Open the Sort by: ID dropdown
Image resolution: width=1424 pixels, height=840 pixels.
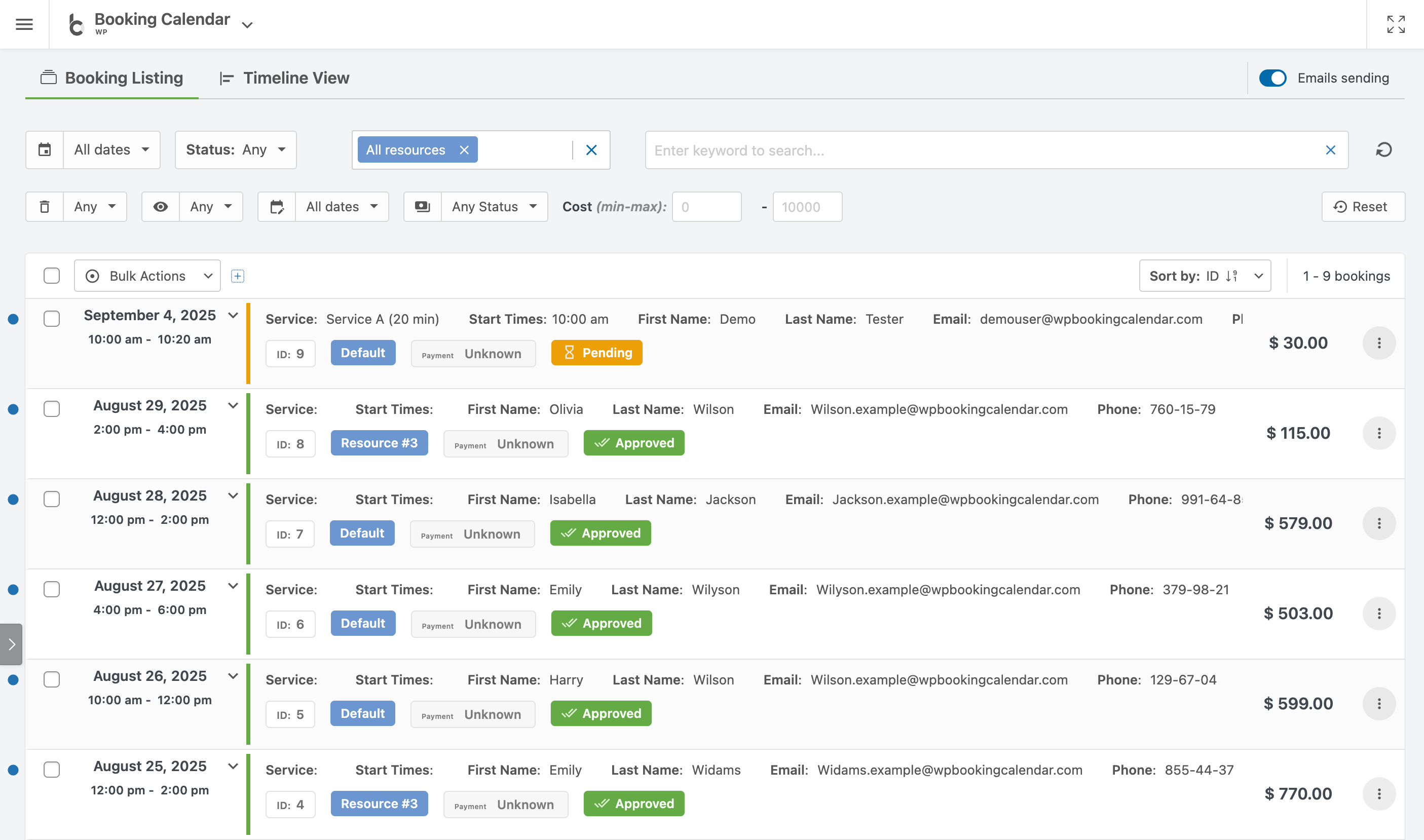coord(1205,276)
